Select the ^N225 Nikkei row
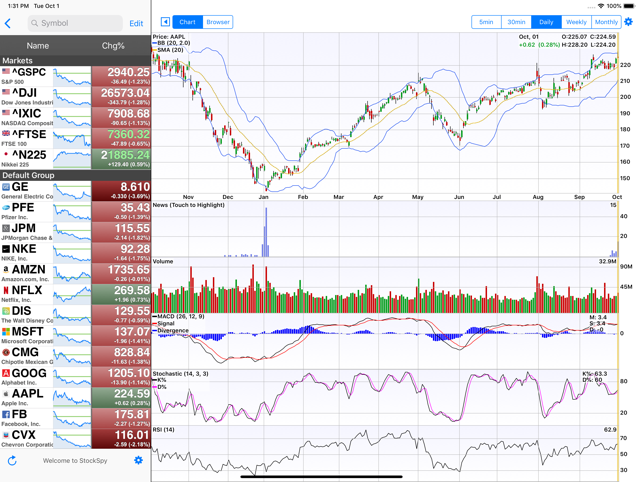The width and height of the screenshot is (643, 482). point(75,159)
